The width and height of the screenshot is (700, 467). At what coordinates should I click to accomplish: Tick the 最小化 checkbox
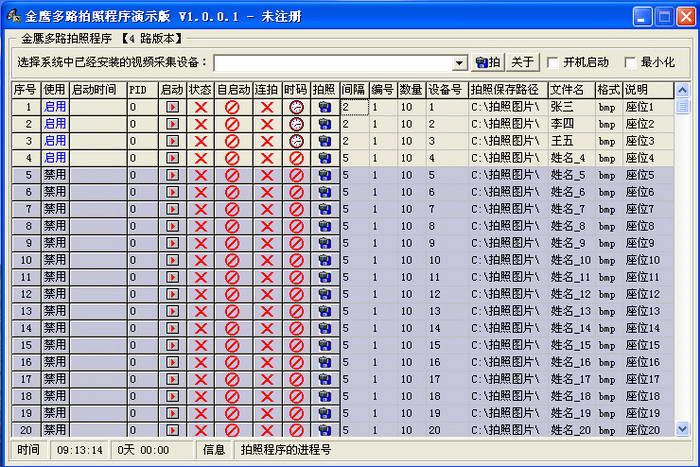pos(630,63)
